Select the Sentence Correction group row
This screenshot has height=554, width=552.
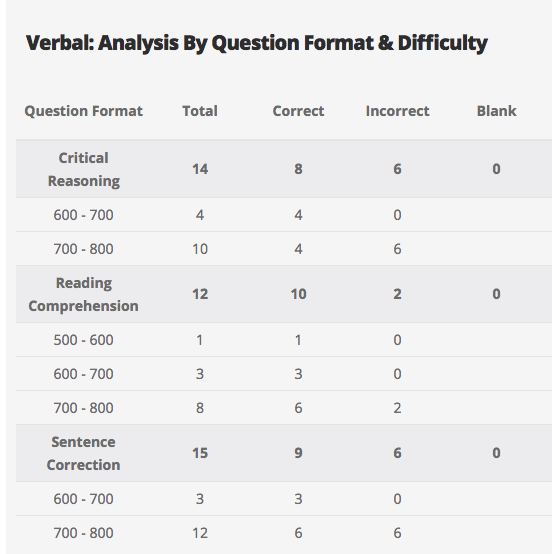click(284, 453)
